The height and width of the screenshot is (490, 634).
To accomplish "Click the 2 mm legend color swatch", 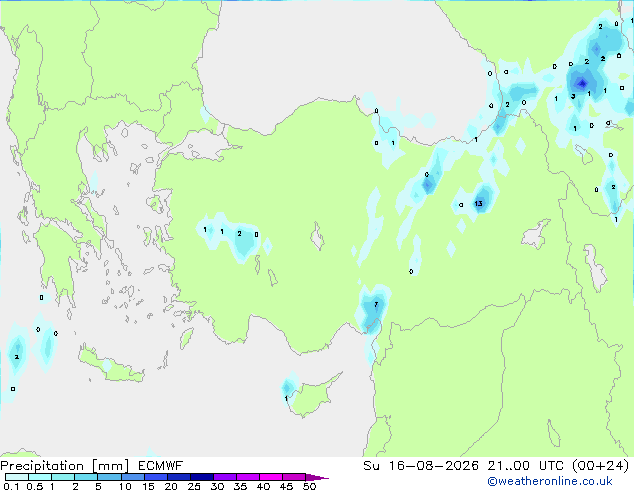I will 86,477.
